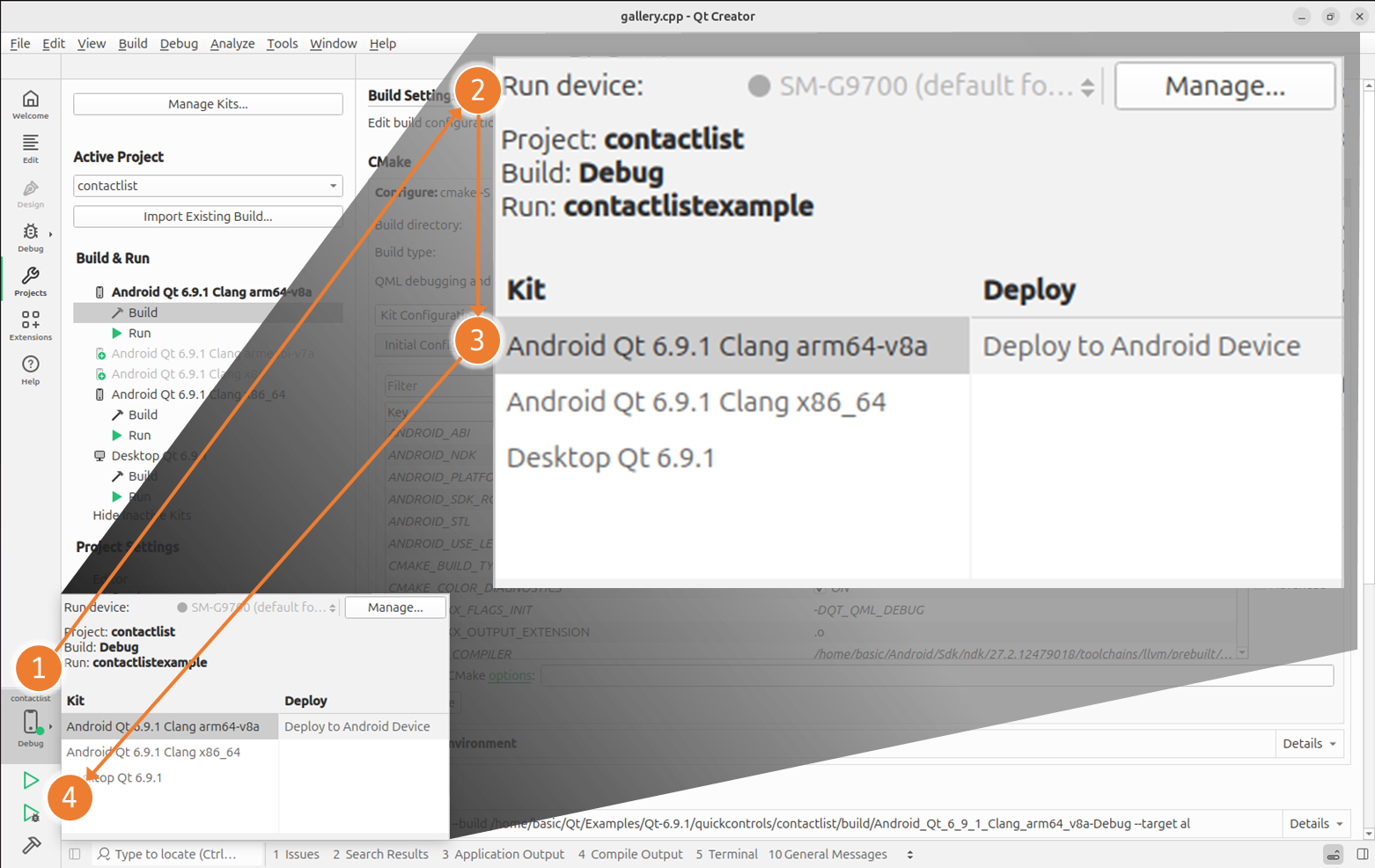Open the General Messages pane
Screen dimensions: 1375x868
pos(827,854)
